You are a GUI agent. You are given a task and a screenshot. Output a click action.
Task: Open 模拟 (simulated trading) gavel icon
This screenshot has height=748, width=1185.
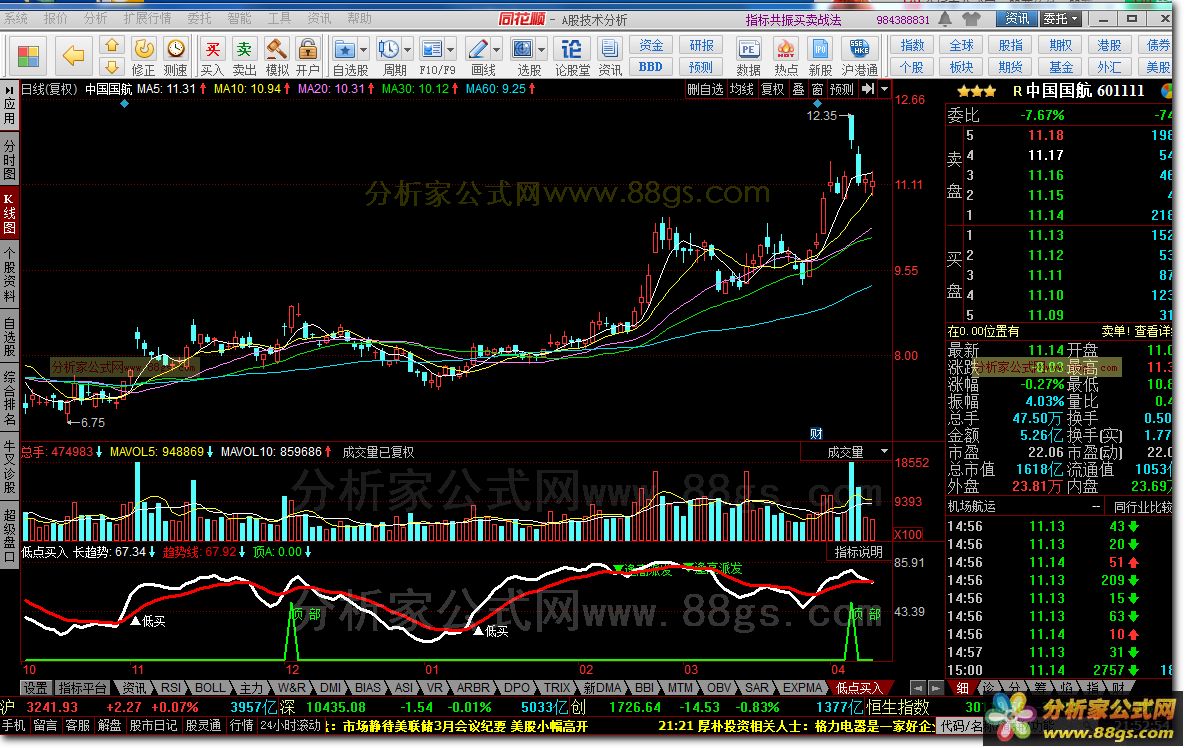(277, 57)
